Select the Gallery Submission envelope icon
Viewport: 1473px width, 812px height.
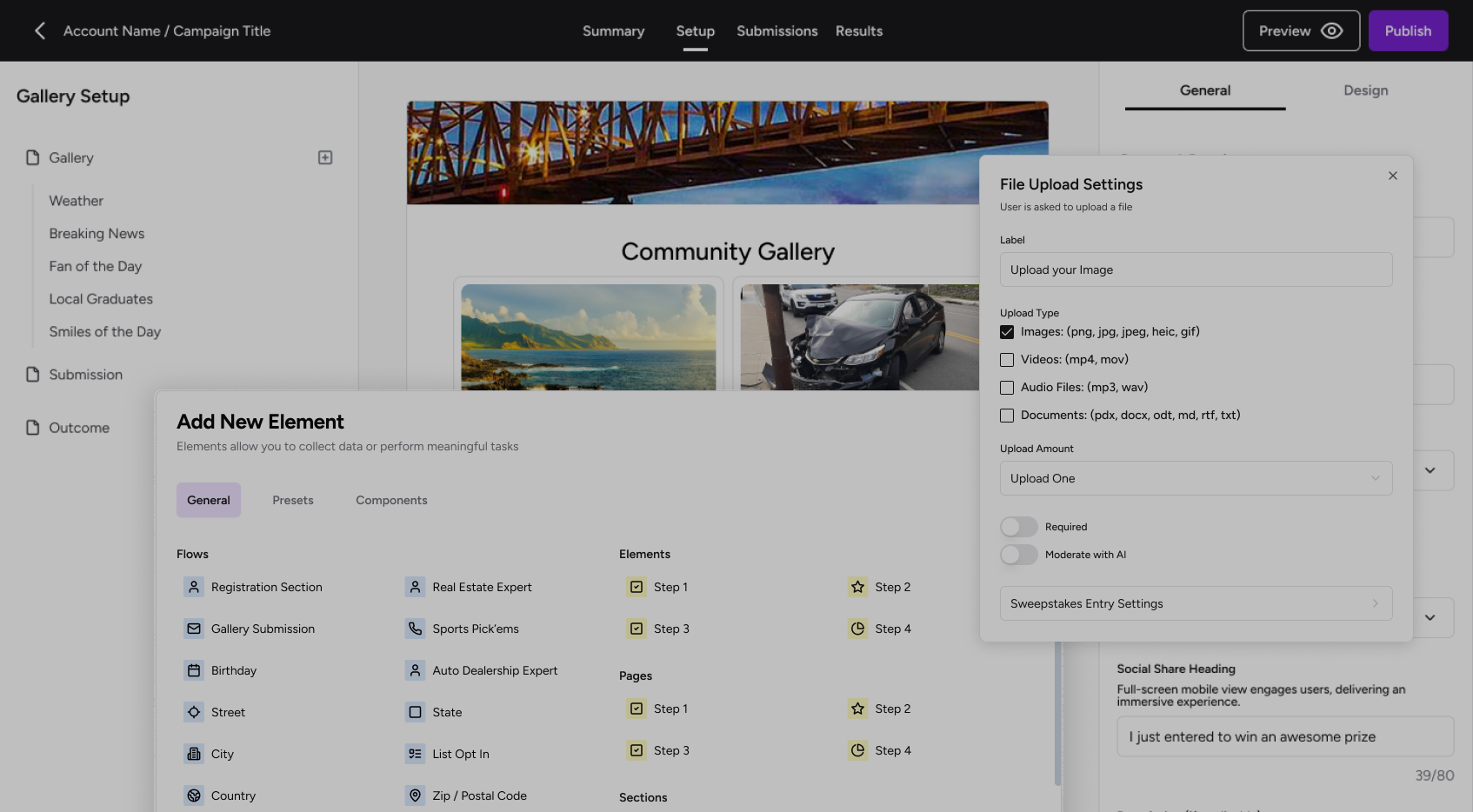(x=194, y=629)
